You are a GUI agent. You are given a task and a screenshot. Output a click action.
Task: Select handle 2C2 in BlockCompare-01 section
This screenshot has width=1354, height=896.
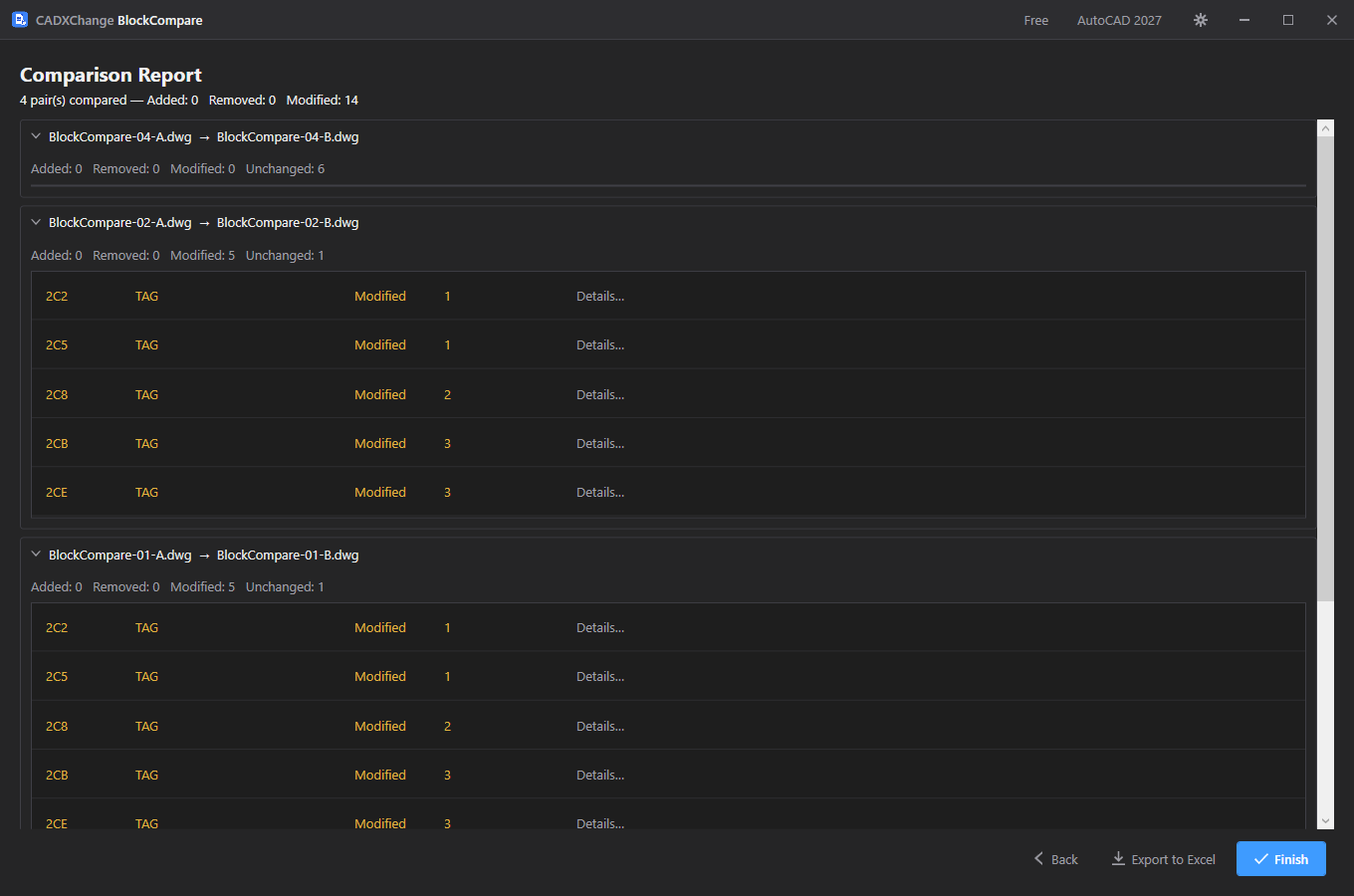57,627
